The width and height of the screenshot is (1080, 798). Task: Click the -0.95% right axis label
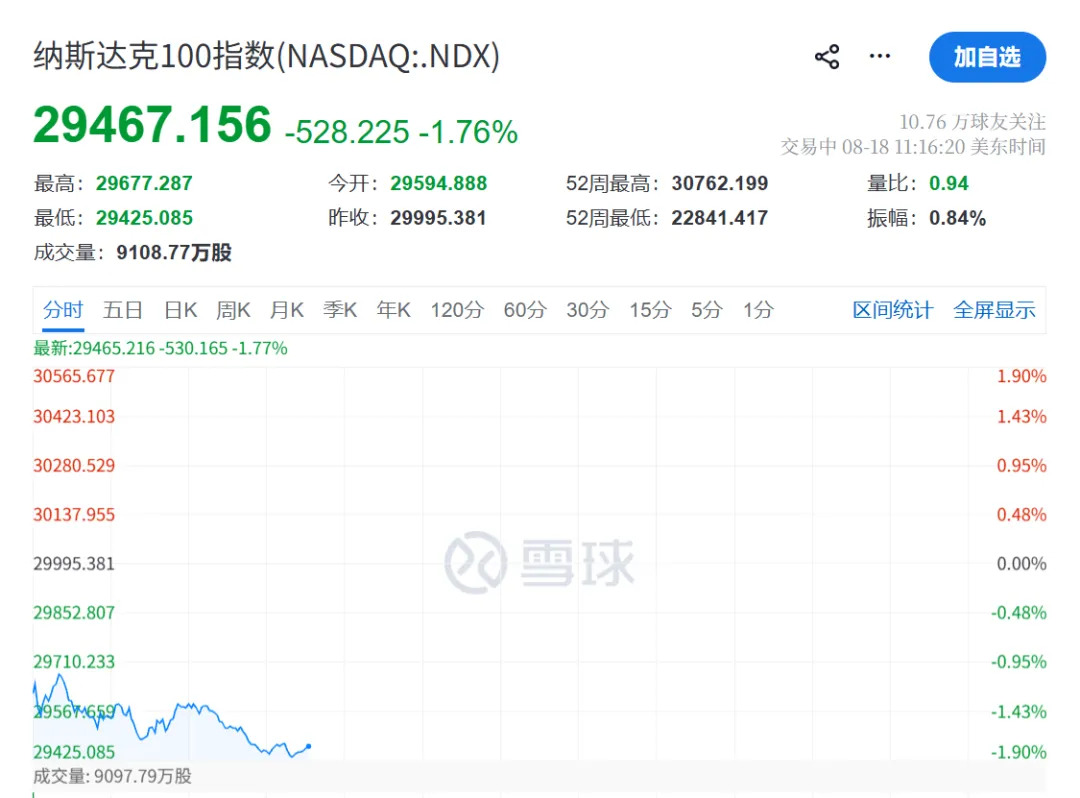1018,662
